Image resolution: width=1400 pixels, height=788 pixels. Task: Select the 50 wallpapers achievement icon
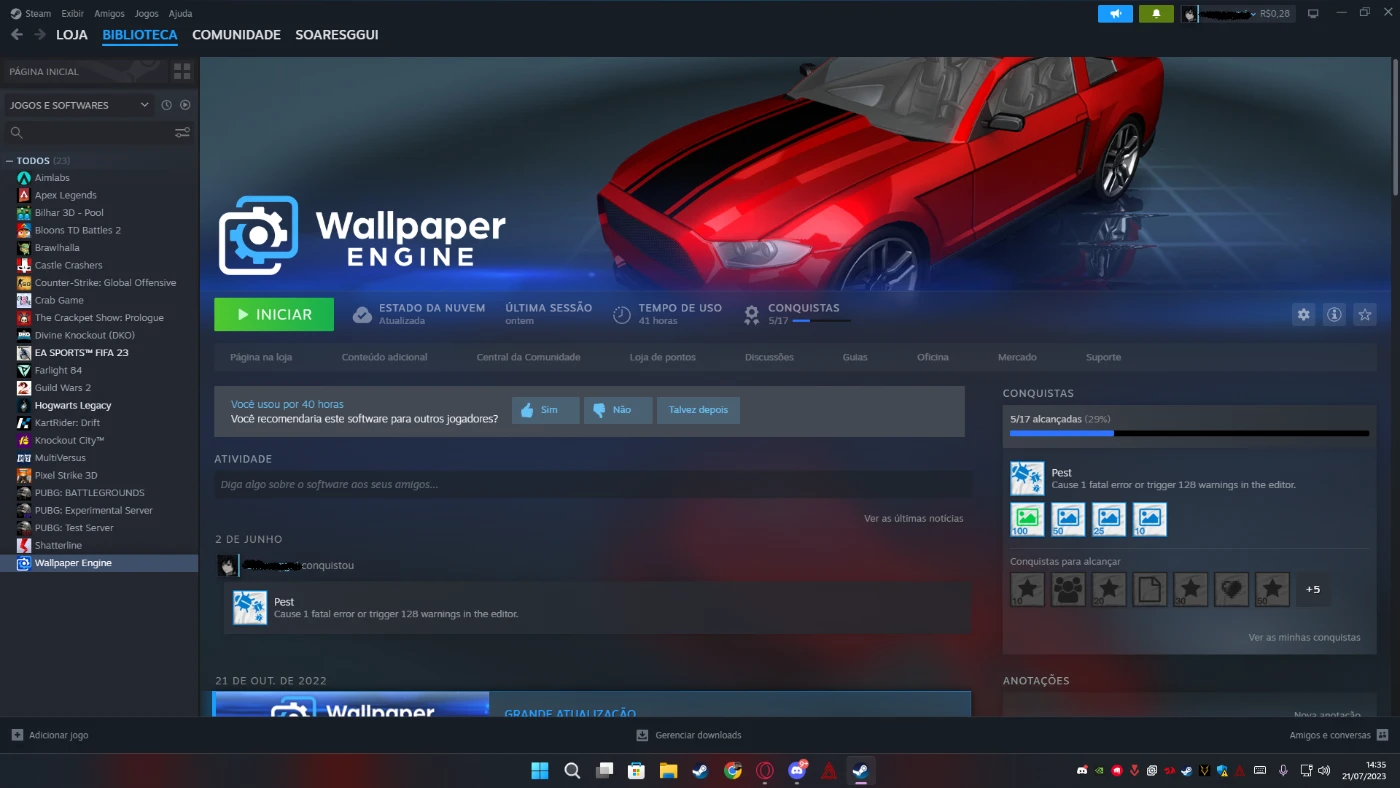(x=1068, y=519)
